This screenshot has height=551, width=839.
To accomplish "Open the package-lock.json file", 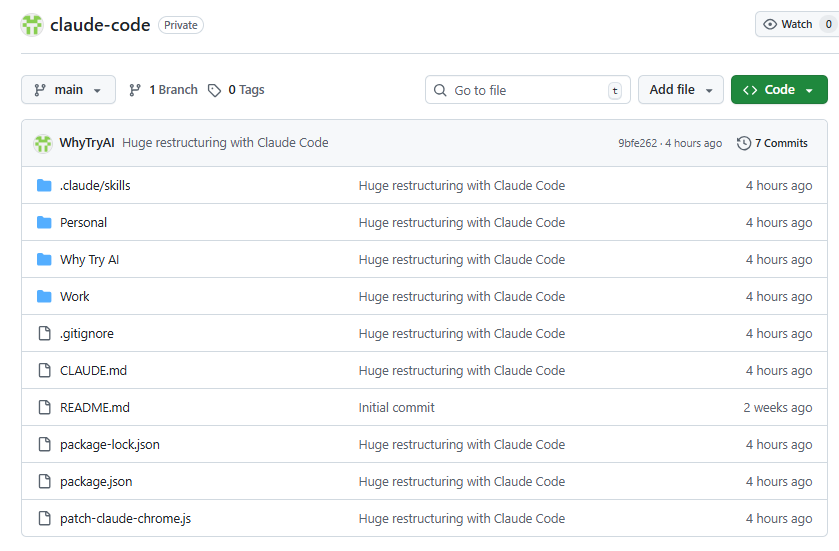I will pyautogui.click(x=110, y=445).
